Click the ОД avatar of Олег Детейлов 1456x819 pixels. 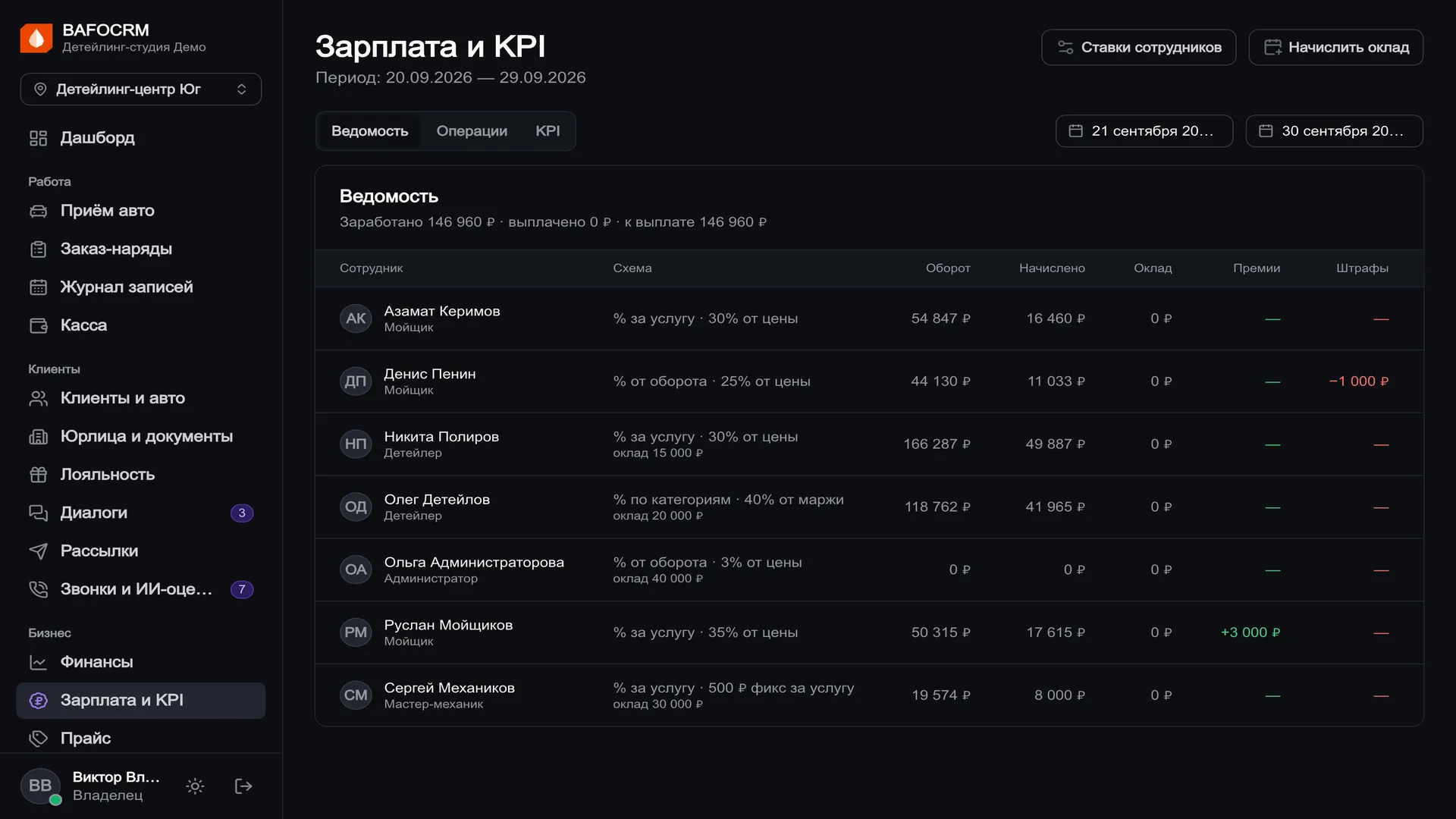click(x=356, y=507)
